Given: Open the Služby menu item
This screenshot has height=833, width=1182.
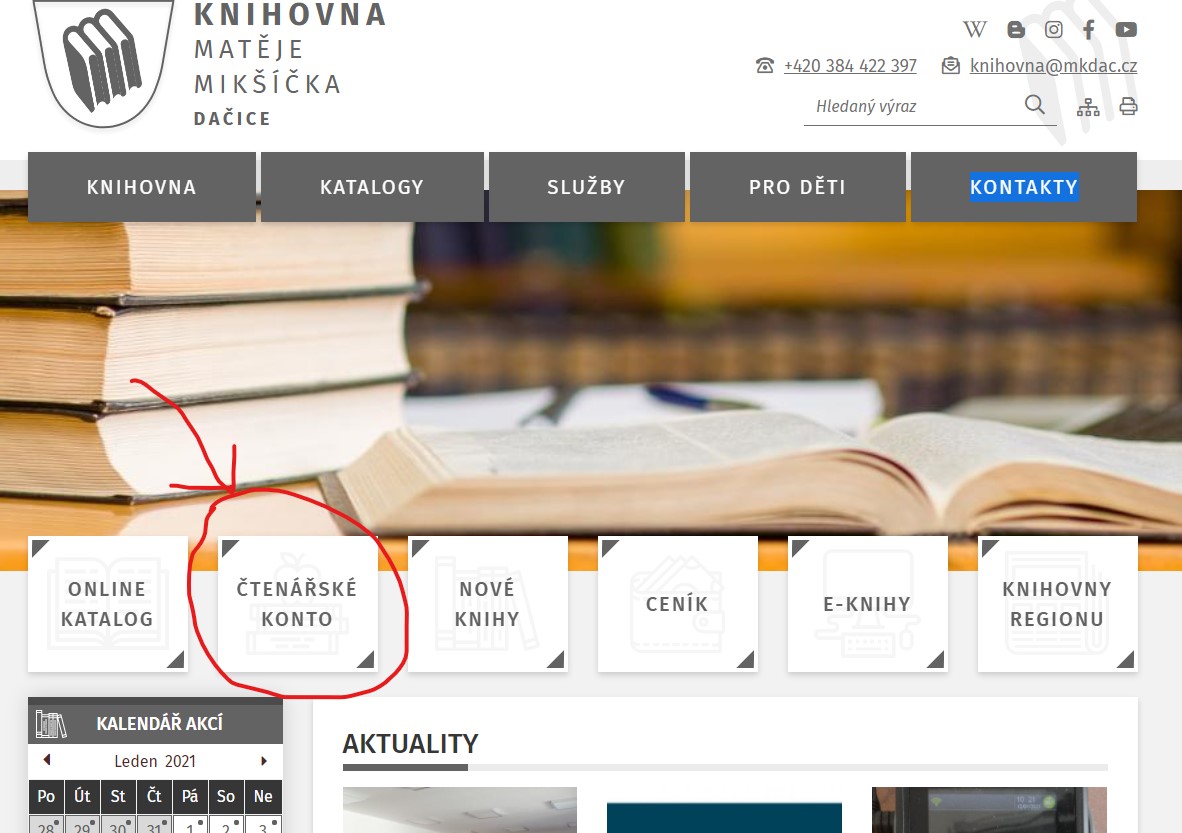Looking at the screenshot, I should [x=586, y=187].
